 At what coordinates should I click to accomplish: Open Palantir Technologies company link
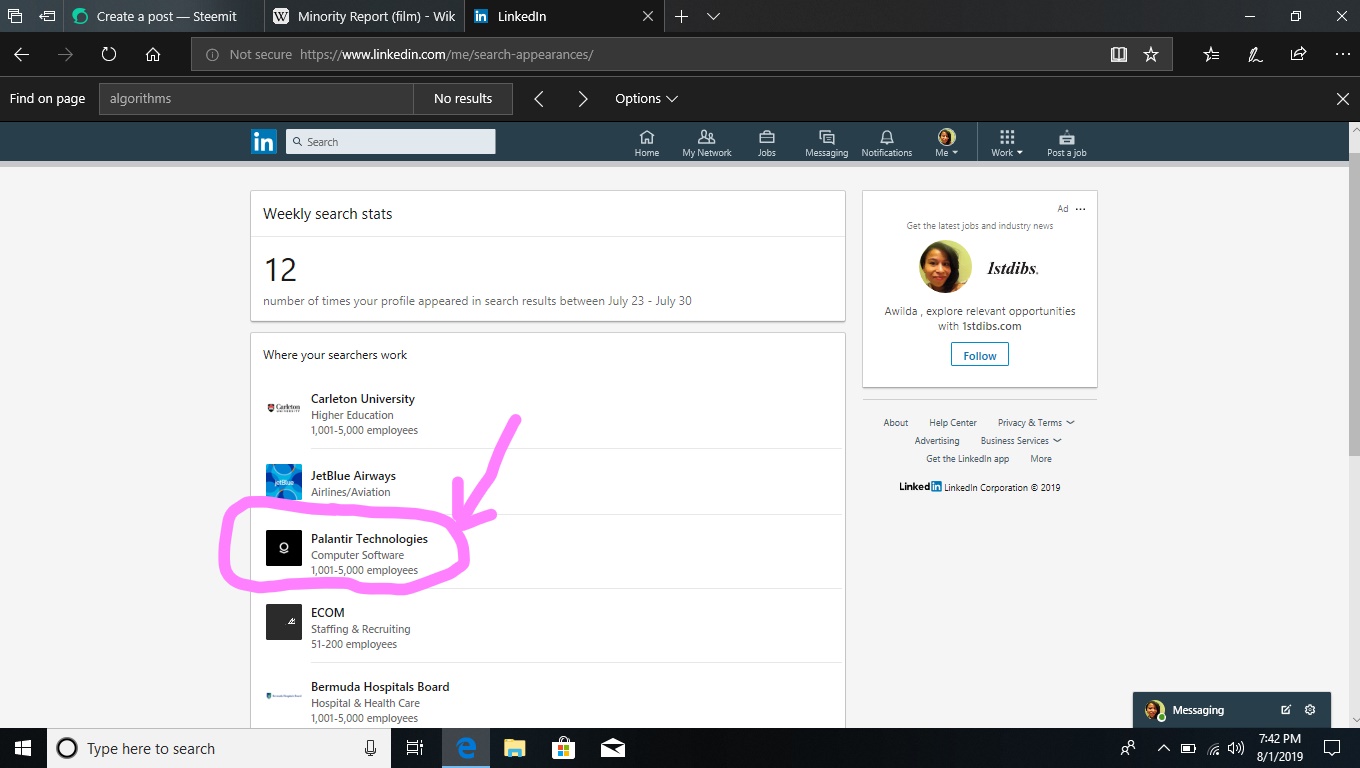(369, 539)
